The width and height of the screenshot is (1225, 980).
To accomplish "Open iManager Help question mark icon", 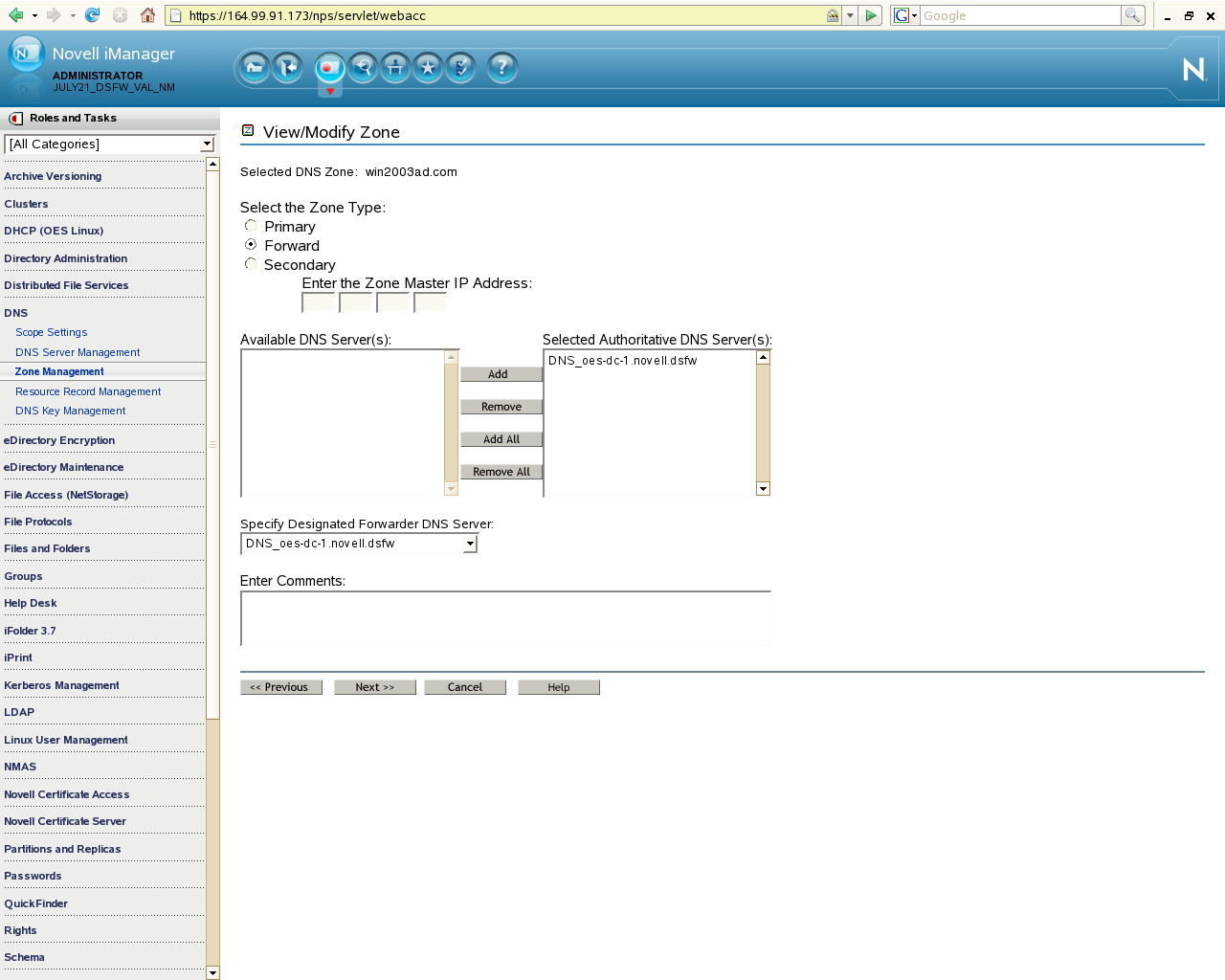I will [x=502, y=67].
